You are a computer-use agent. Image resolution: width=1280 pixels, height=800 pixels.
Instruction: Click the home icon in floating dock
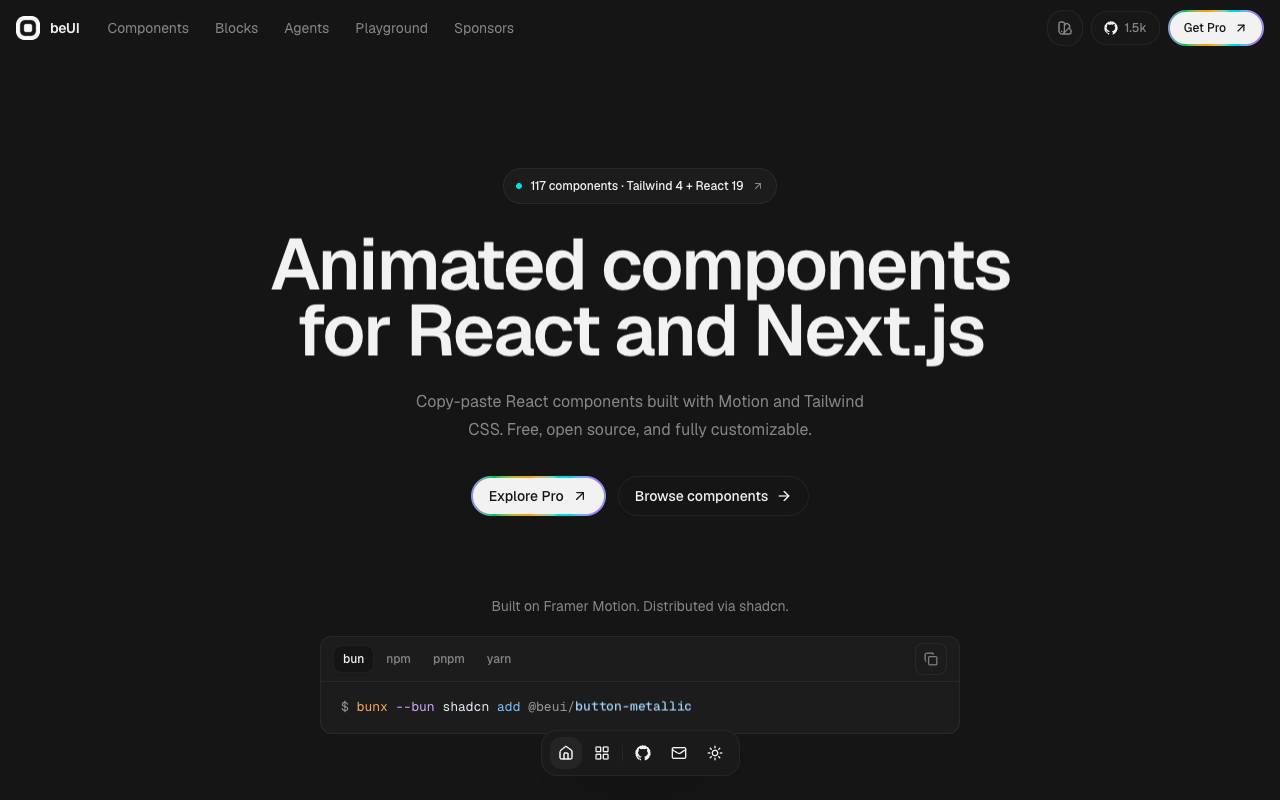click(566, 753)
